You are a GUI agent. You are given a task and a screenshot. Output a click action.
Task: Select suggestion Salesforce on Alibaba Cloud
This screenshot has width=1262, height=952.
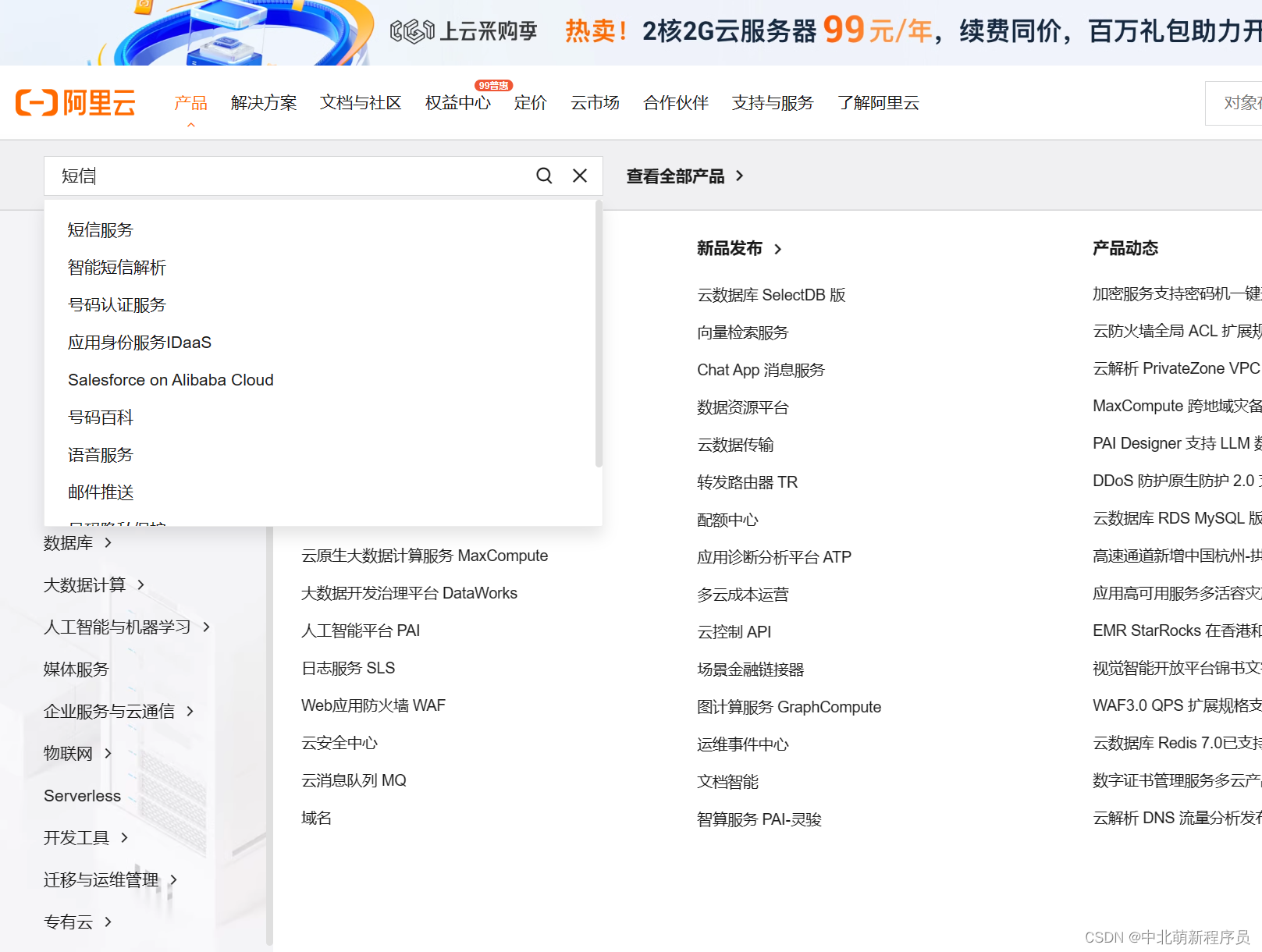(x=171, y=380)
